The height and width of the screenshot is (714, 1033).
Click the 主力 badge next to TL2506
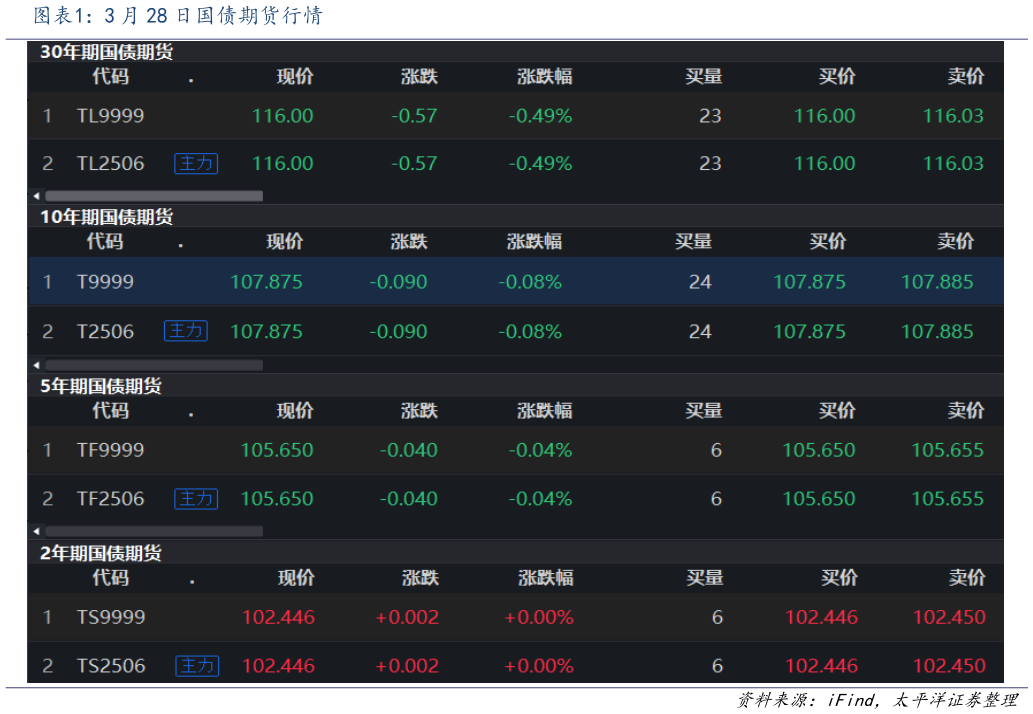coord(196,163)
